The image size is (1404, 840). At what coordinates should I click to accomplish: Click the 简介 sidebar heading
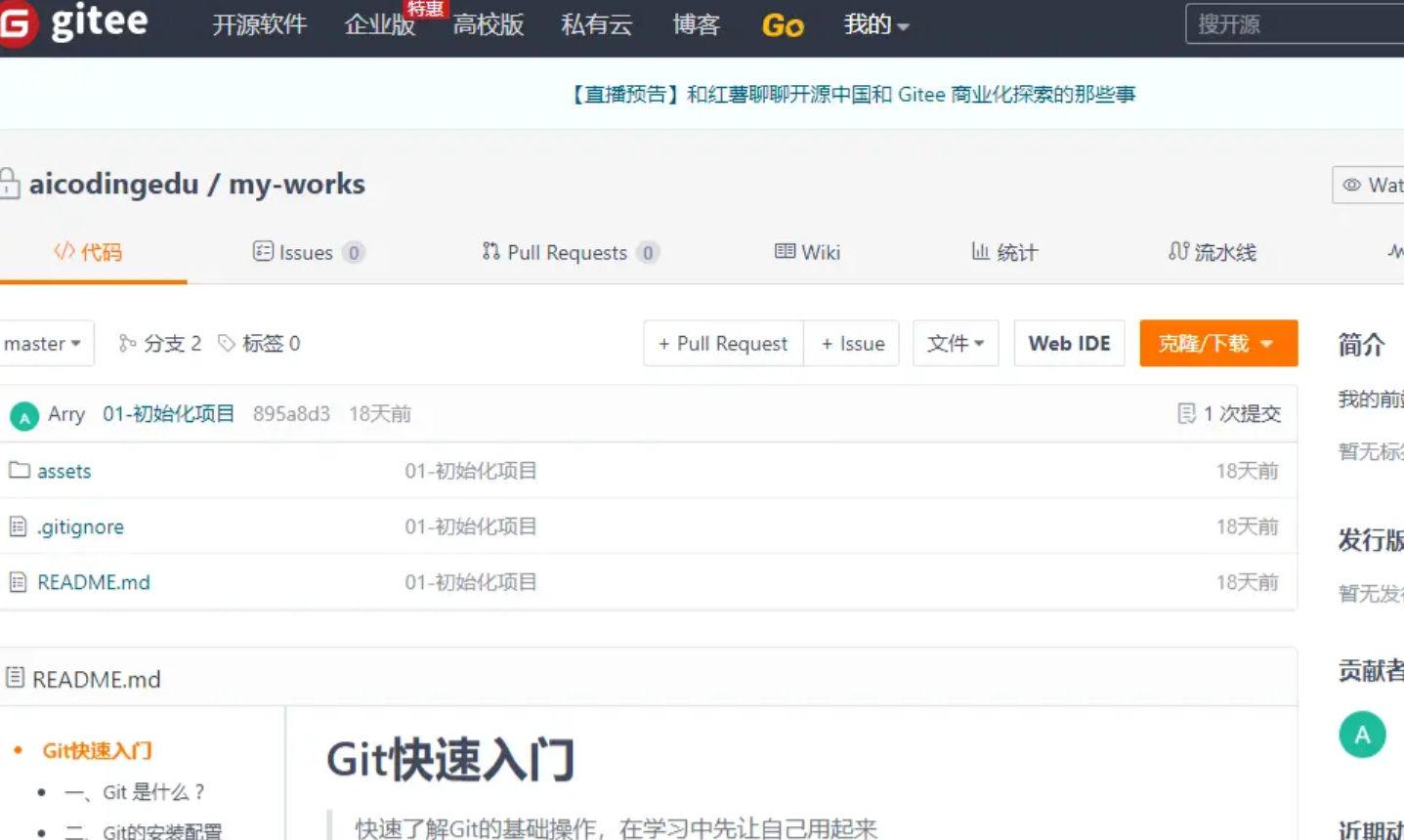coord(1361,345)
